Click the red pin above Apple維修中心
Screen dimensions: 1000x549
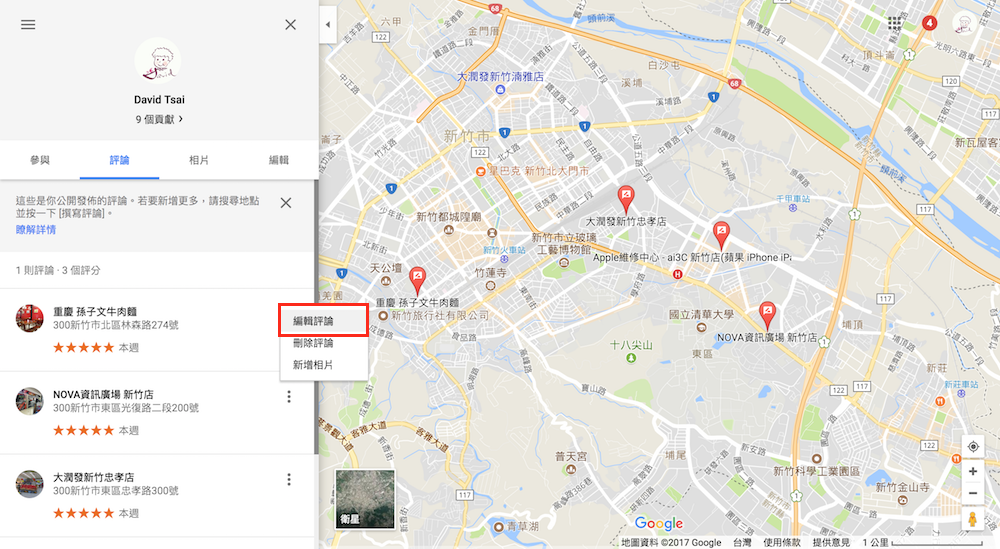(x=721, y=235)
